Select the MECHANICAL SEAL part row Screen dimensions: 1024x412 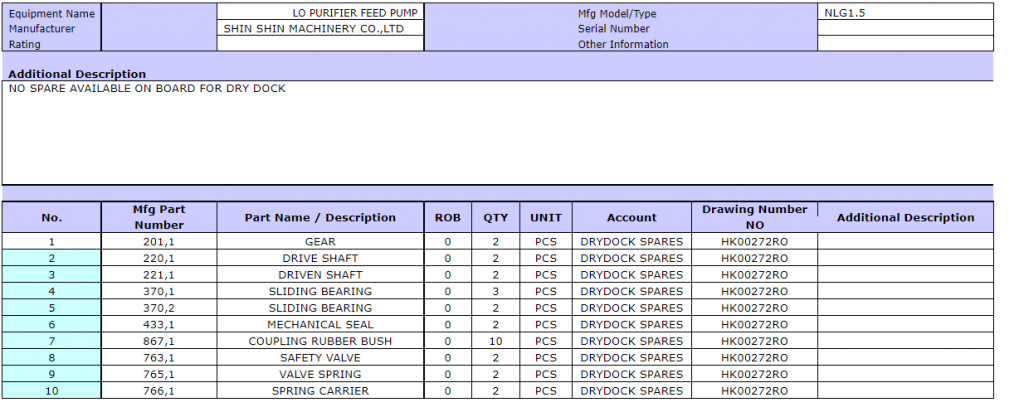pos(320,325)
